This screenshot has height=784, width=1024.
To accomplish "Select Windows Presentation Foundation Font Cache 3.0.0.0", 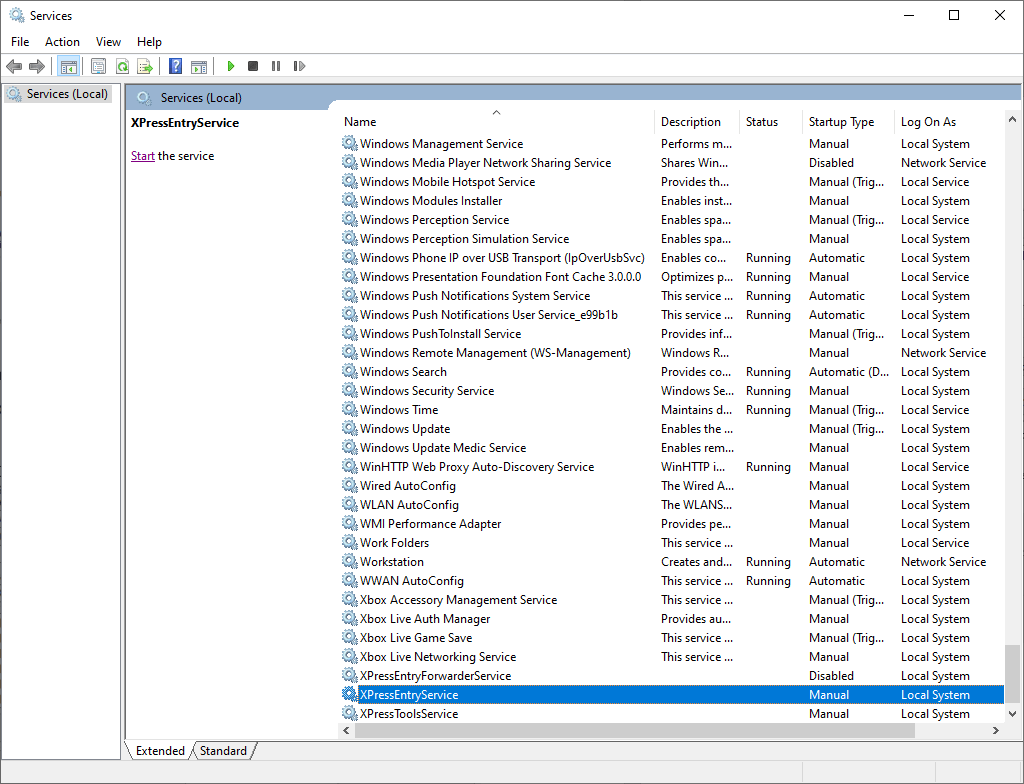I will 671,276.
